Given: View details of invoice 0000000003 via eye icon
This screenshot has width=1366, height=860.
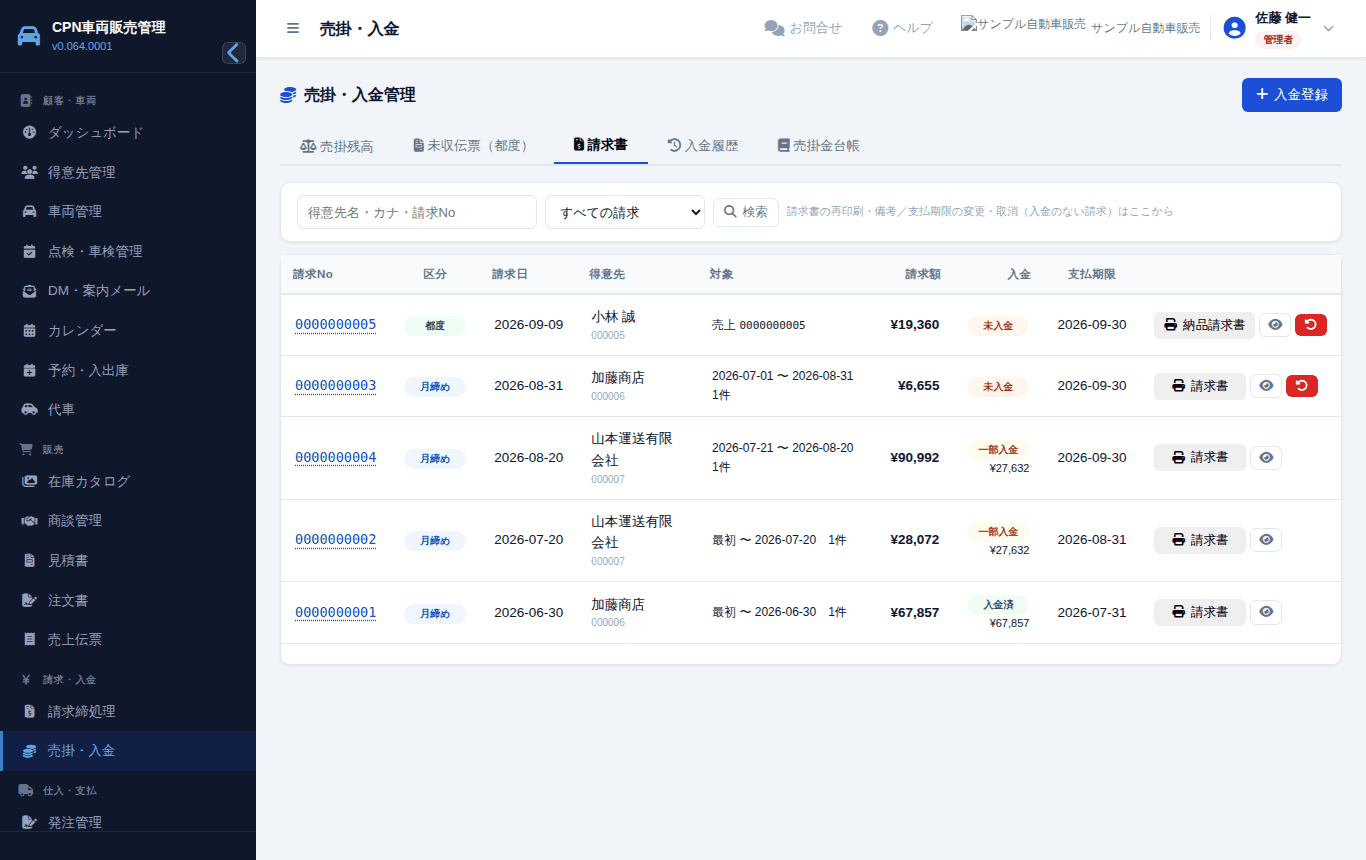Looking at the screenshot, I should pyautogui.click(x=1266, y=386).
